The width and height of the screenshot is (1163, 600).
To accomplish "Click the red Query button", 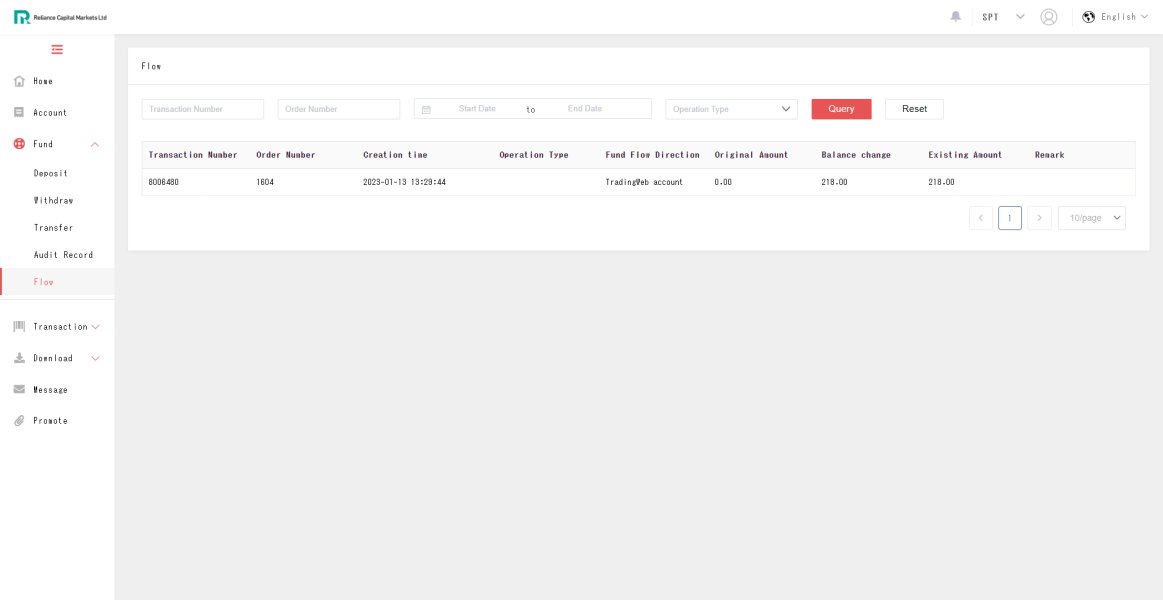I will 841,109.
